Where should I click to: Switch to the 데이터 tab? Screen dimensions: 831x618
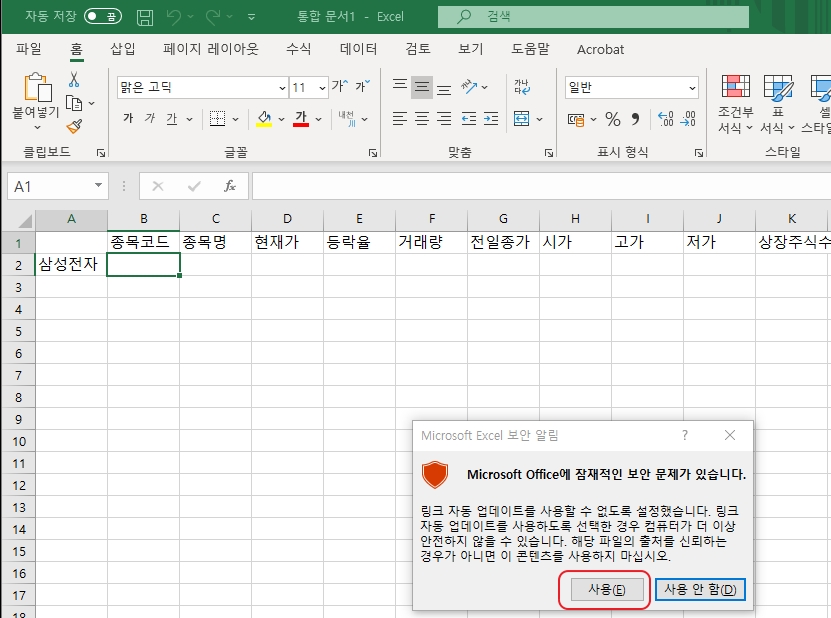point(358,49)
